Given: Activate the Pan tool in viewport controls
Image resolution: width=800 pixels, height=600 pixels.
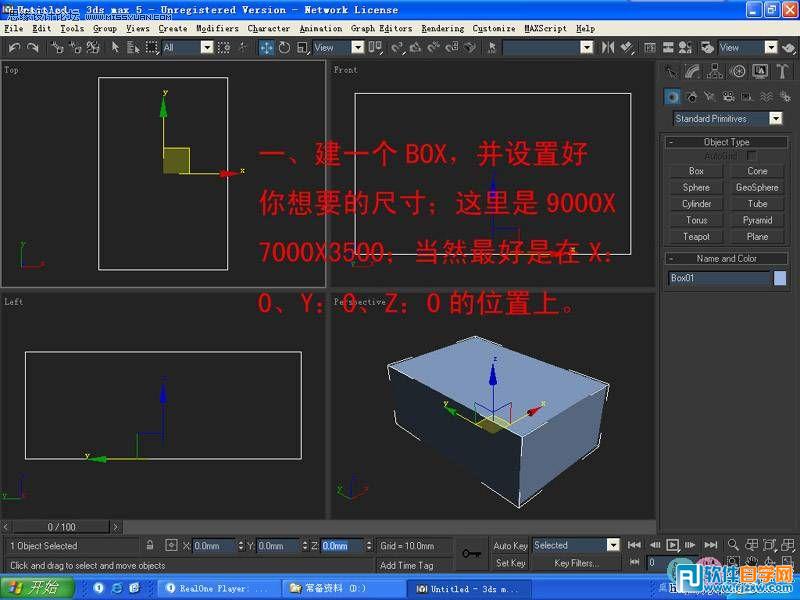Looking at the screenshot, I should [752, 561].
